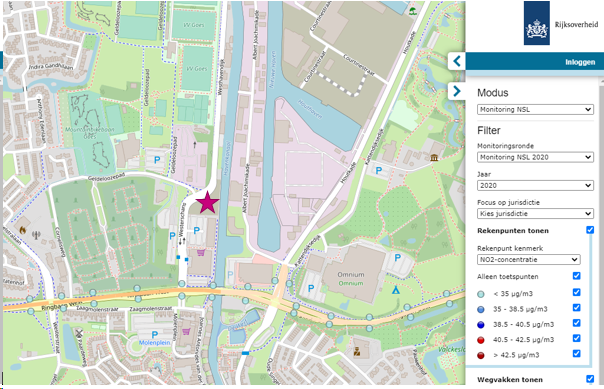This screenshot has height=389, width=604.
Task: Uncheck the > 42.5 µg/m3 checkbox
Action: pyautogui.click(x=576, y=353)
